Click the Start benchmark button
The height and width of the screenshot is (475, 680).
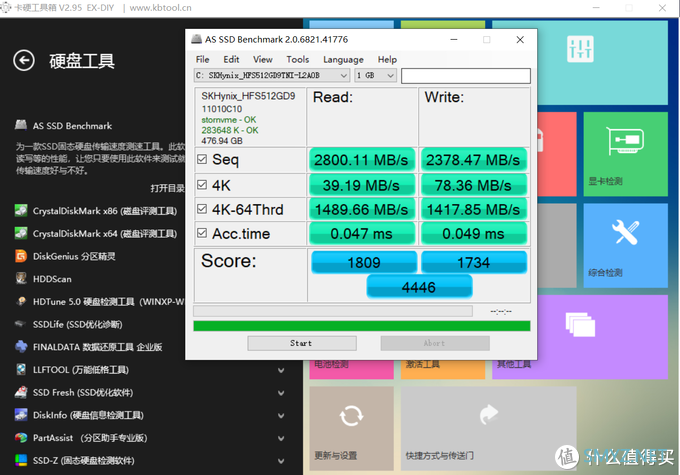click(x=302, y=343)
